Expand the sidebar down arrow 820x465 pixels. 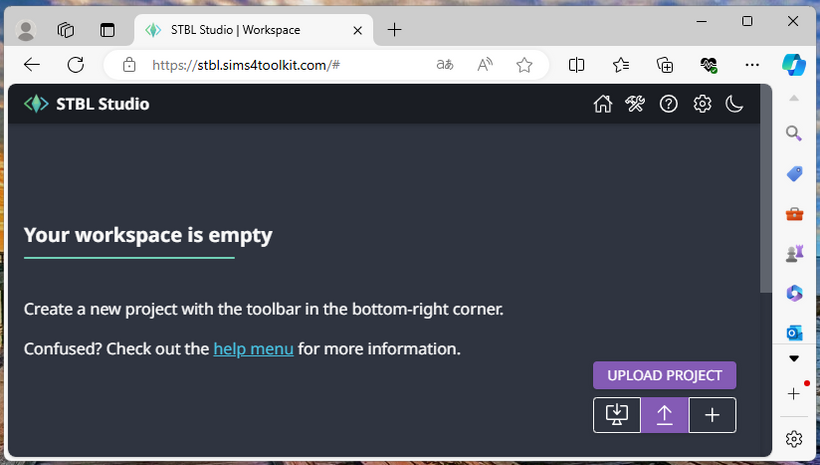pos(794,358)
